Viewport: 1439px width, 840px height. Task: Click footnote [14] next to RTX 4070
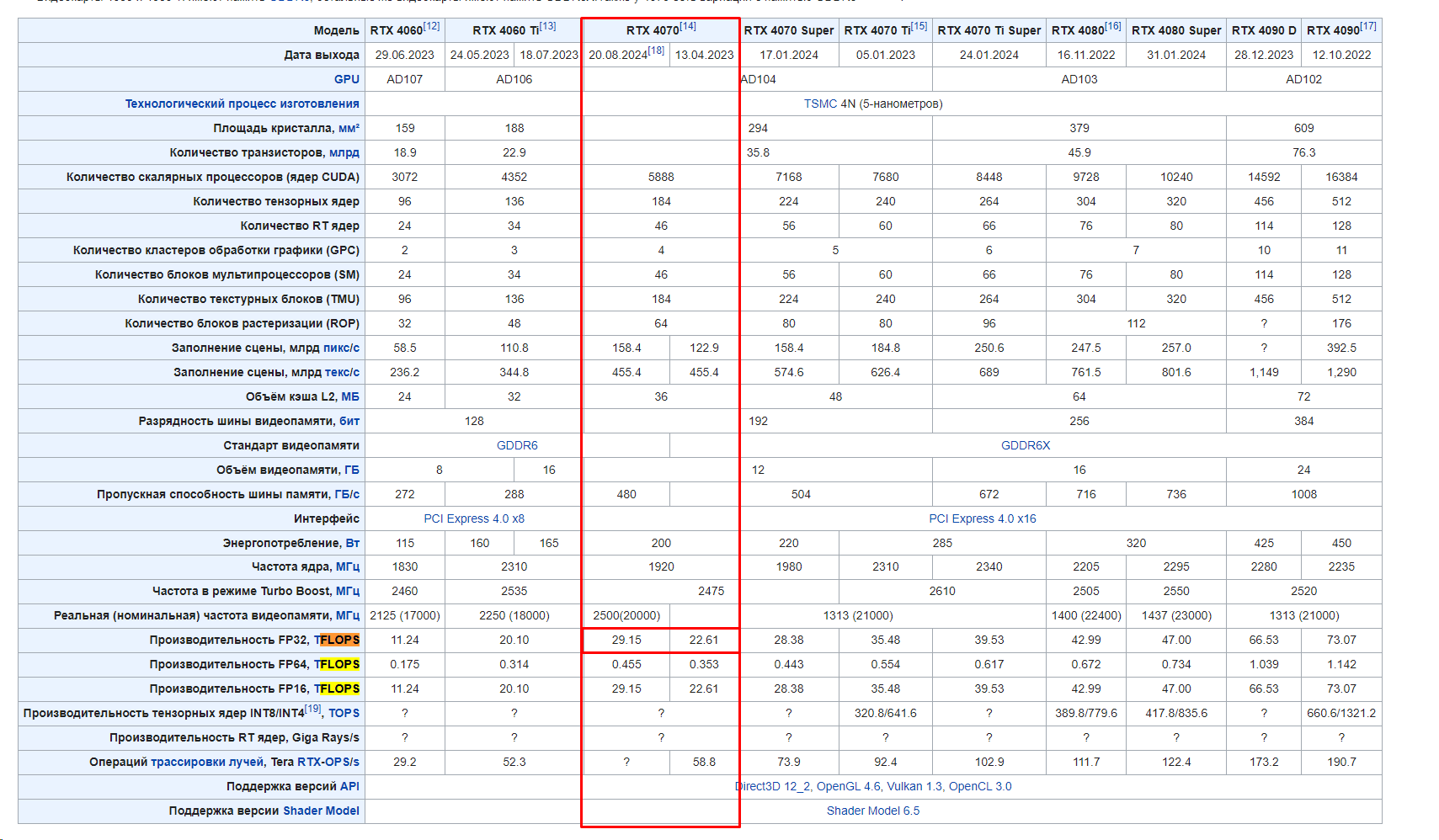click(x=688, y=26)
